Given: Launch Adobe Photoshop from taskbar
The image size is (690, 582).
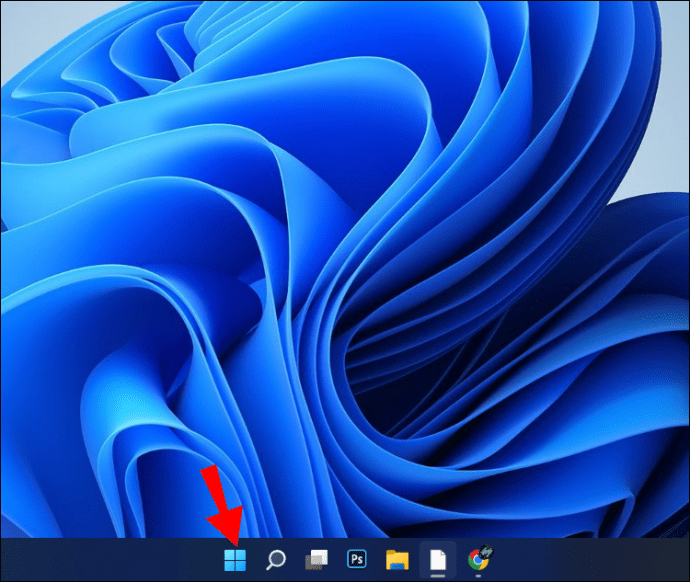Looking at the screenshot, I should pyautogui.click(x=357, y=559).
